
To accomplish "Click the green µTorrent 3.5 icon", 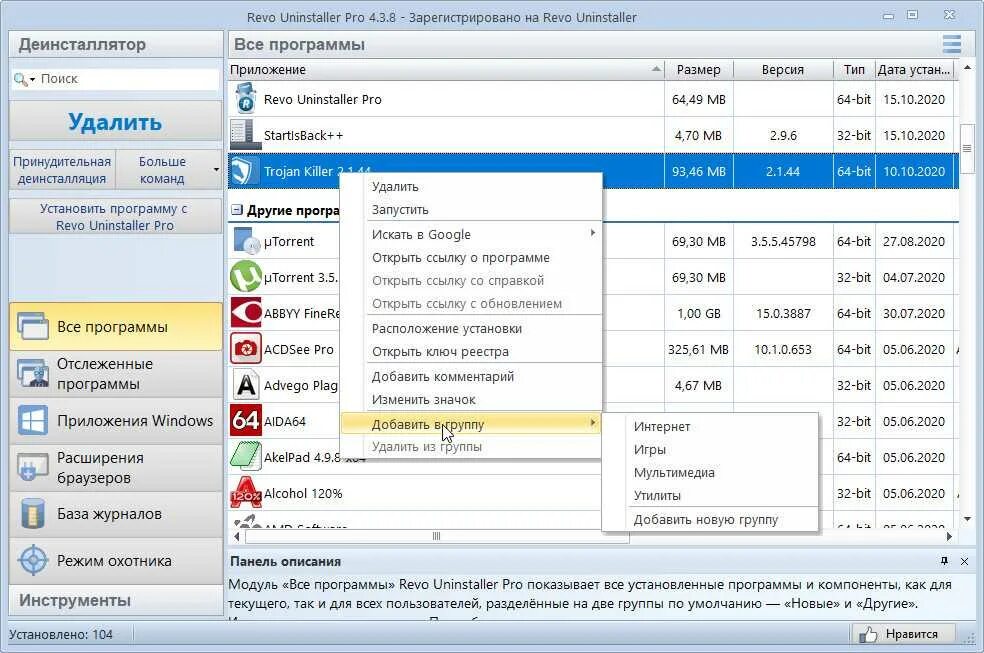I will point(245,277).
